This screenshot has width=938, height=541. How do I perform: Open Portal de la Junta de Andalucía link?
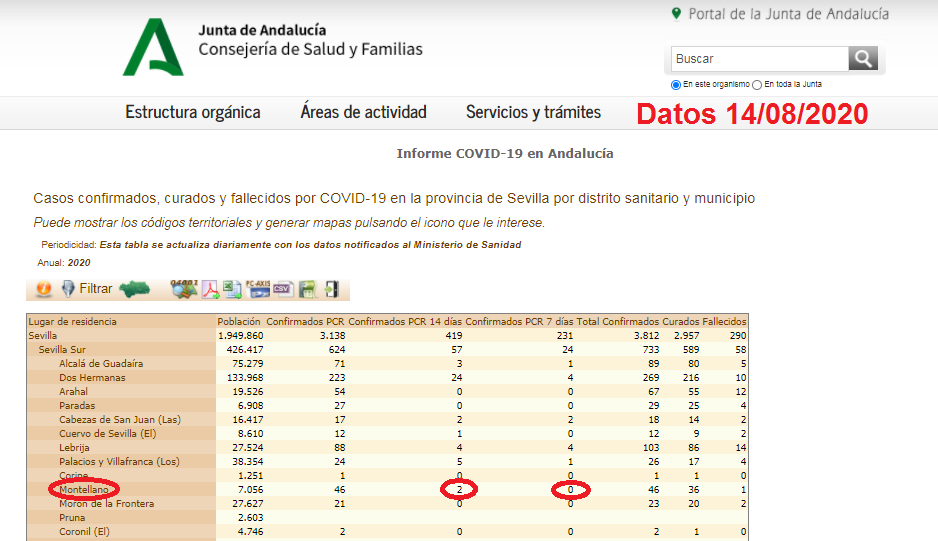coord(789,14)
